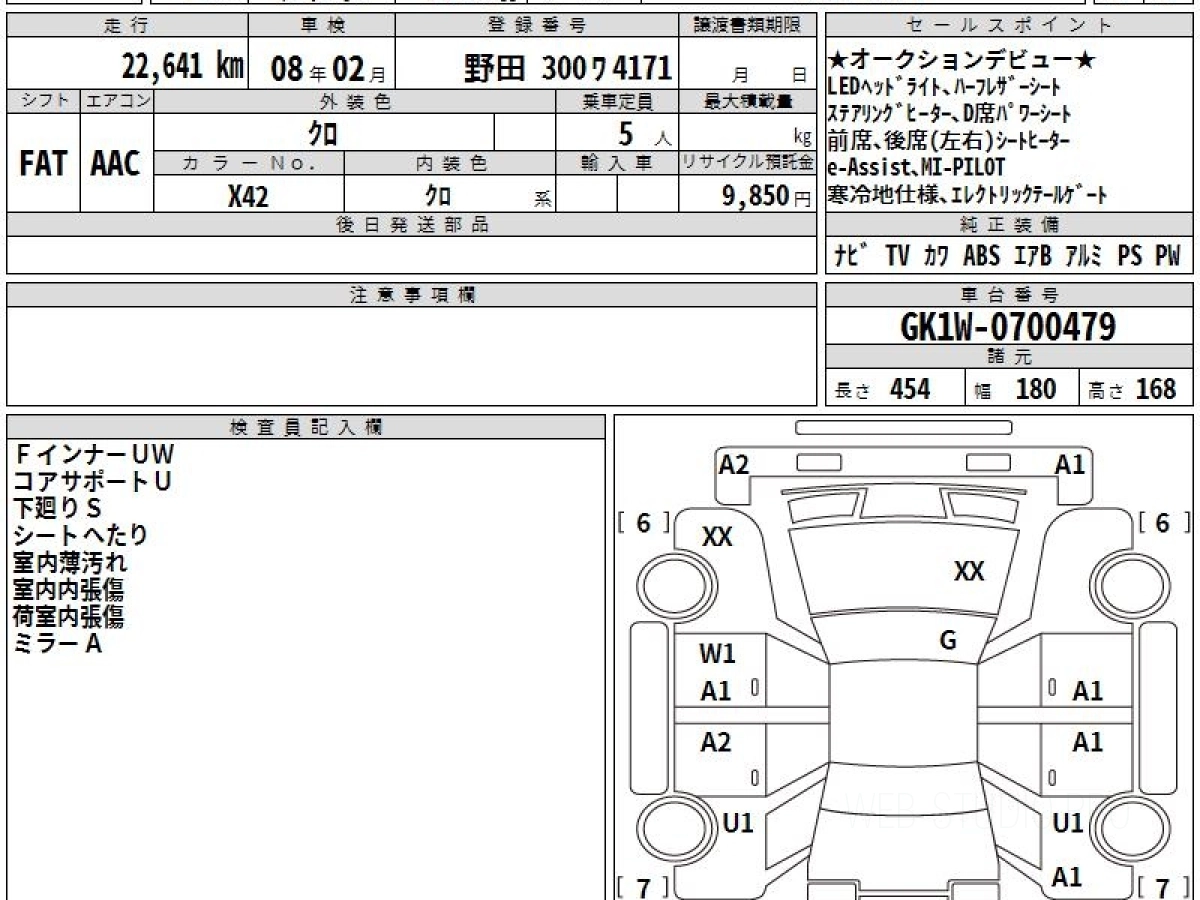Click the AAC air conditioner value

pyautogui.click(x=116, y=164)
